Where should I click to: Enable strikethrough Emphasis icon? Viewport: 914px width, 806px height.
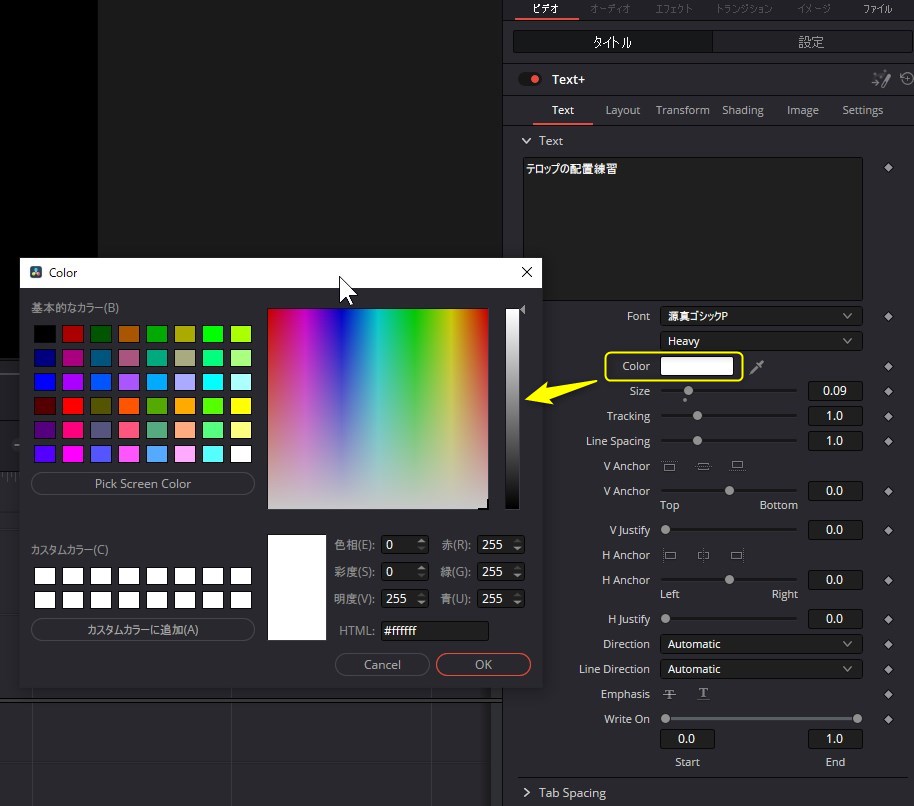tap(669, 694)
